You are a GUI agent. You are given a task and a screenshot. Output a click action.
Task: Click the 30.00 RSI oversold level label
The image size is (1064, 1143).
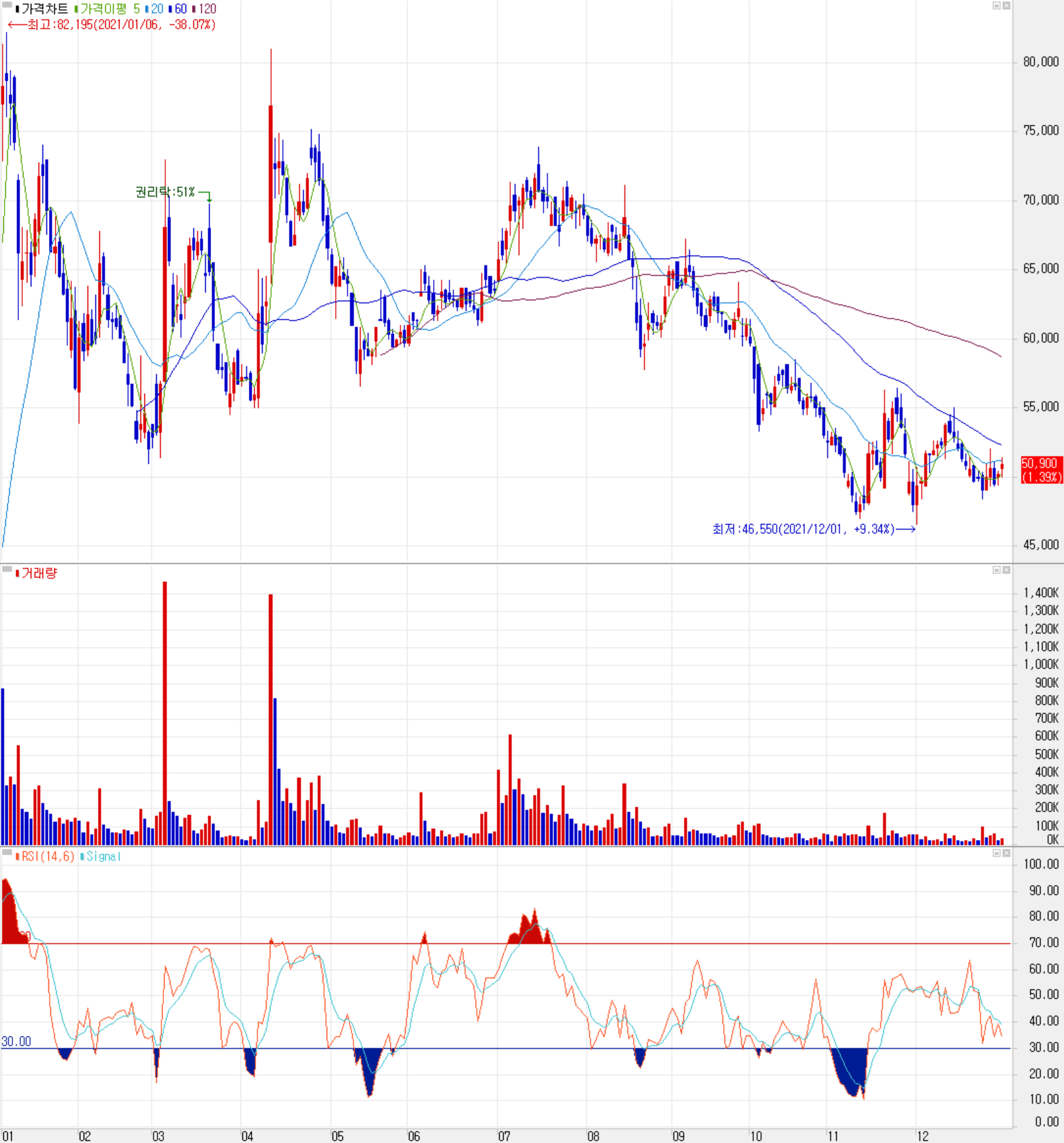[16, 1041]
